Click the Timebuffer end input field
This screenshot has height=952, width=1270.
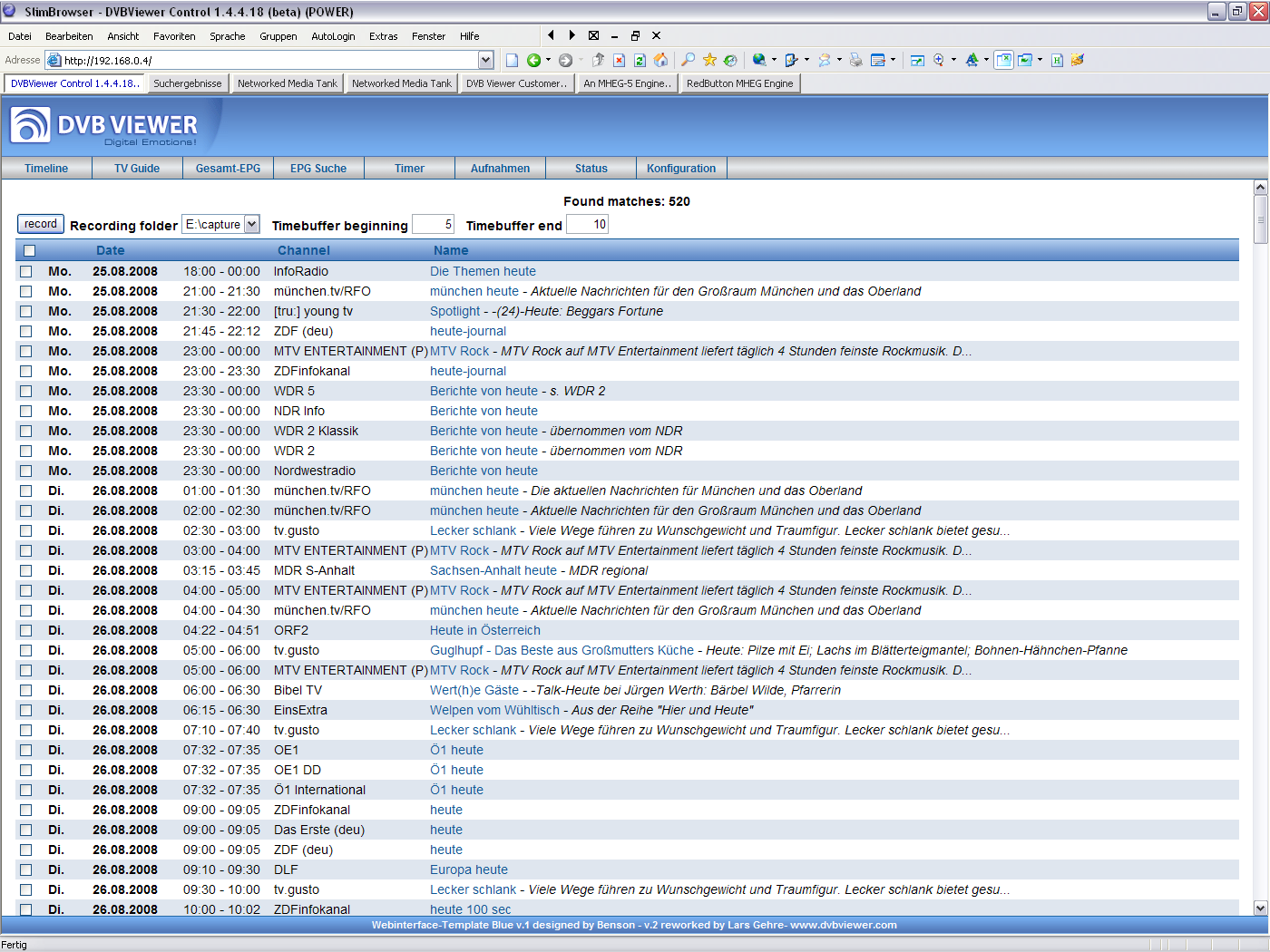point(587,224)
